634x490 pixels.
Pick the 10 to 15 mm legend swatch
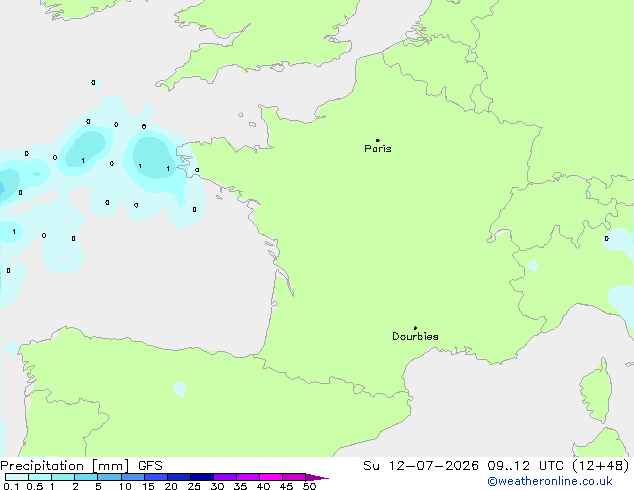132,477
